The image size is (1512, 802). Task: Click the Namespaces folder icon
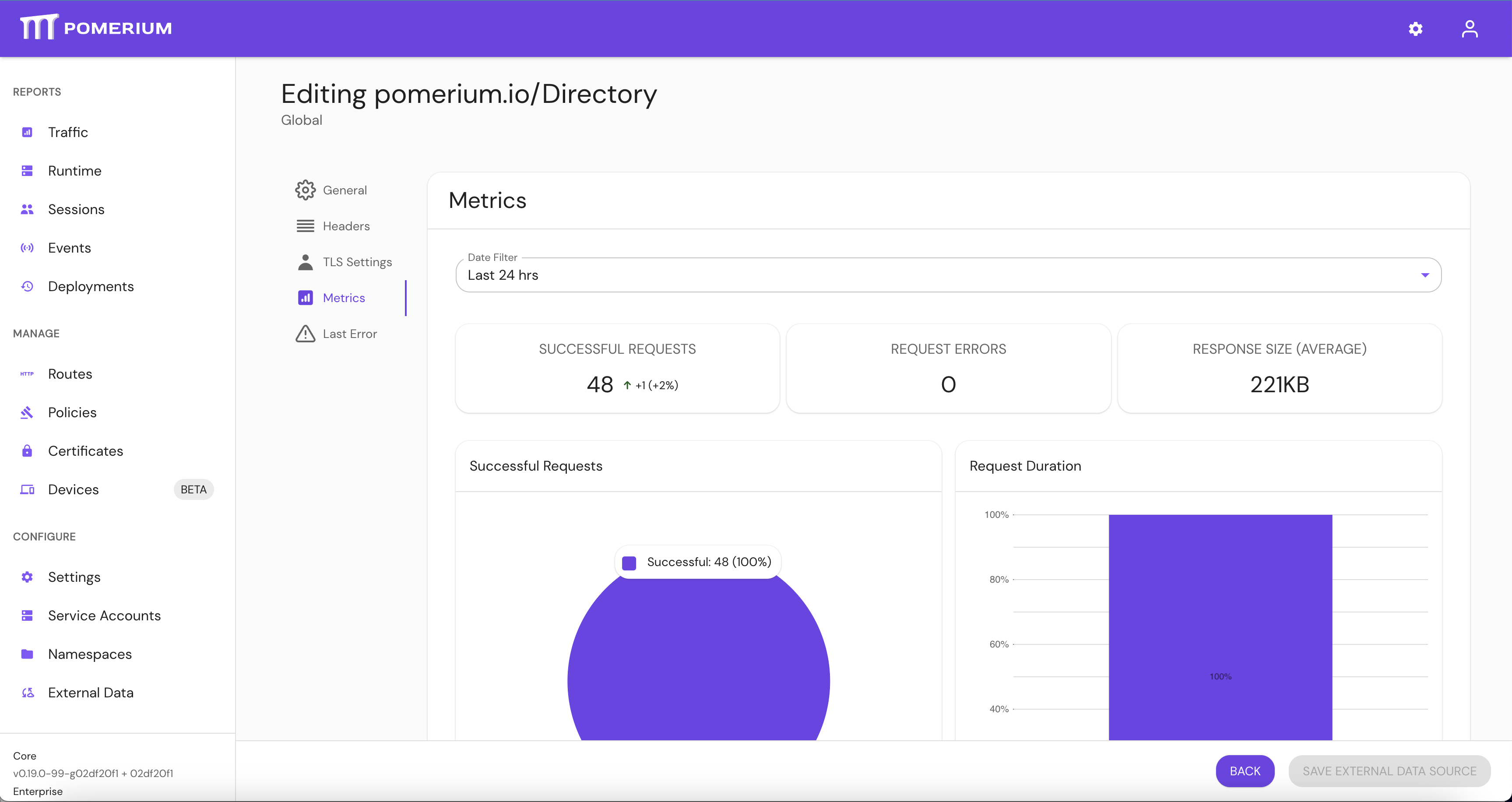tap(27, 654)
